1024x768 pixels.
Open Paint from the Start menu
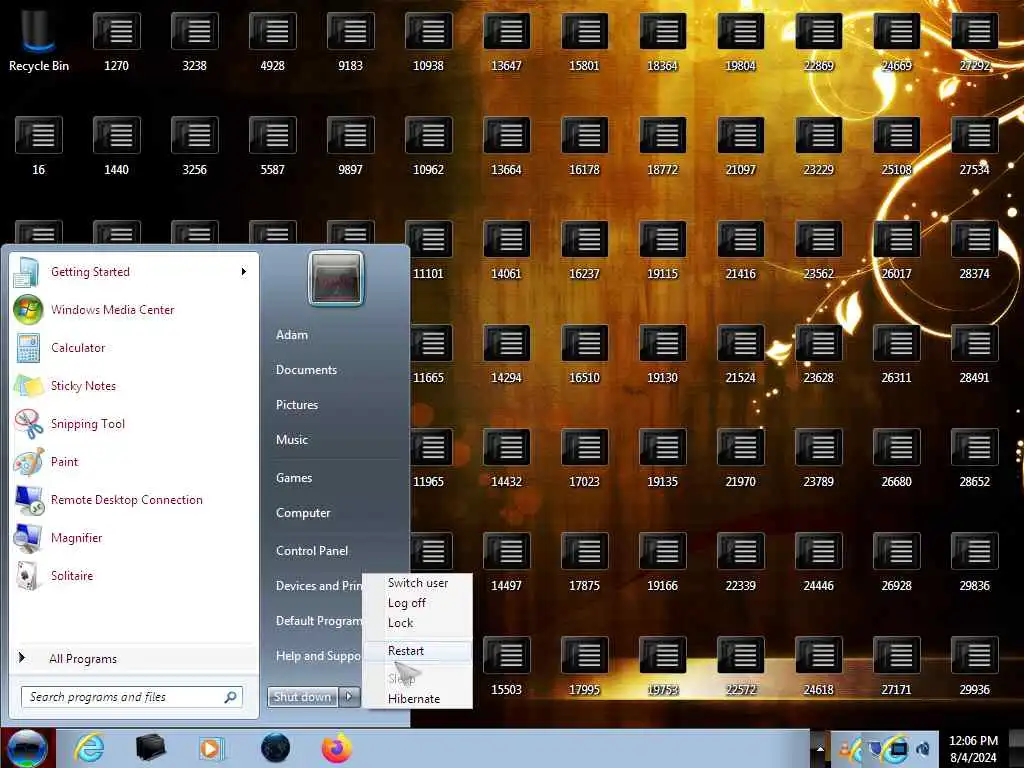tap(134, 461)
